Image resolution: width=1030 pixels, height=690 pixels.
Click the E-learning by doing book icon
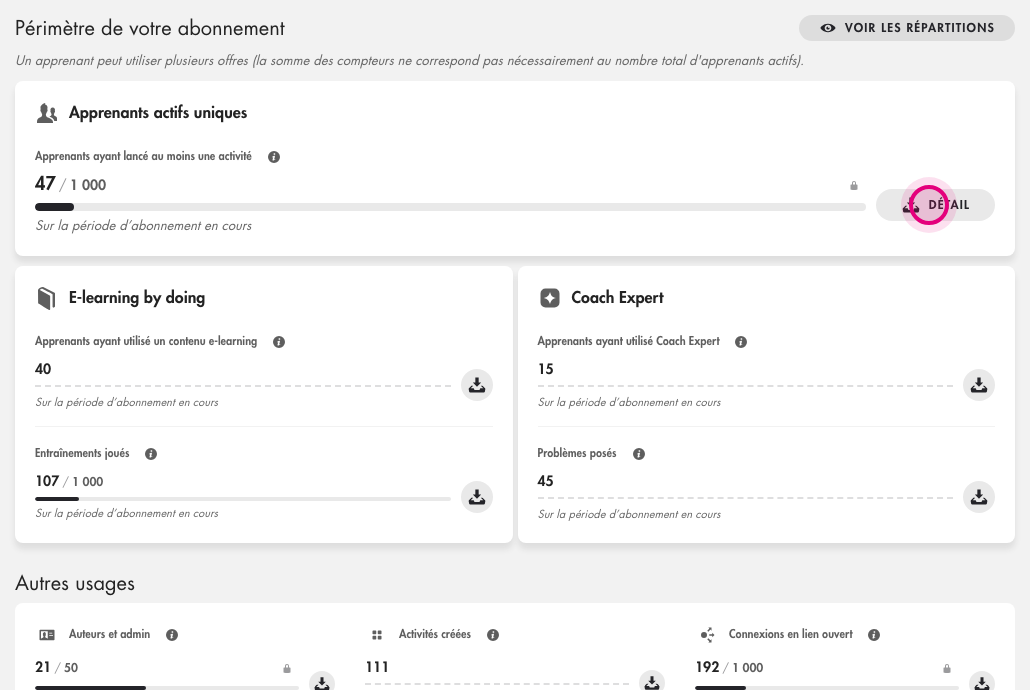tap(46, 298)
